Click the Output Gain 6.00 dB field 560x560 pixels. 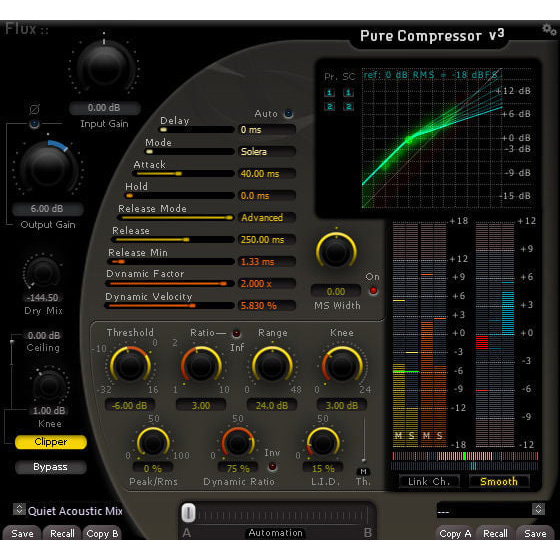[48, 209]
